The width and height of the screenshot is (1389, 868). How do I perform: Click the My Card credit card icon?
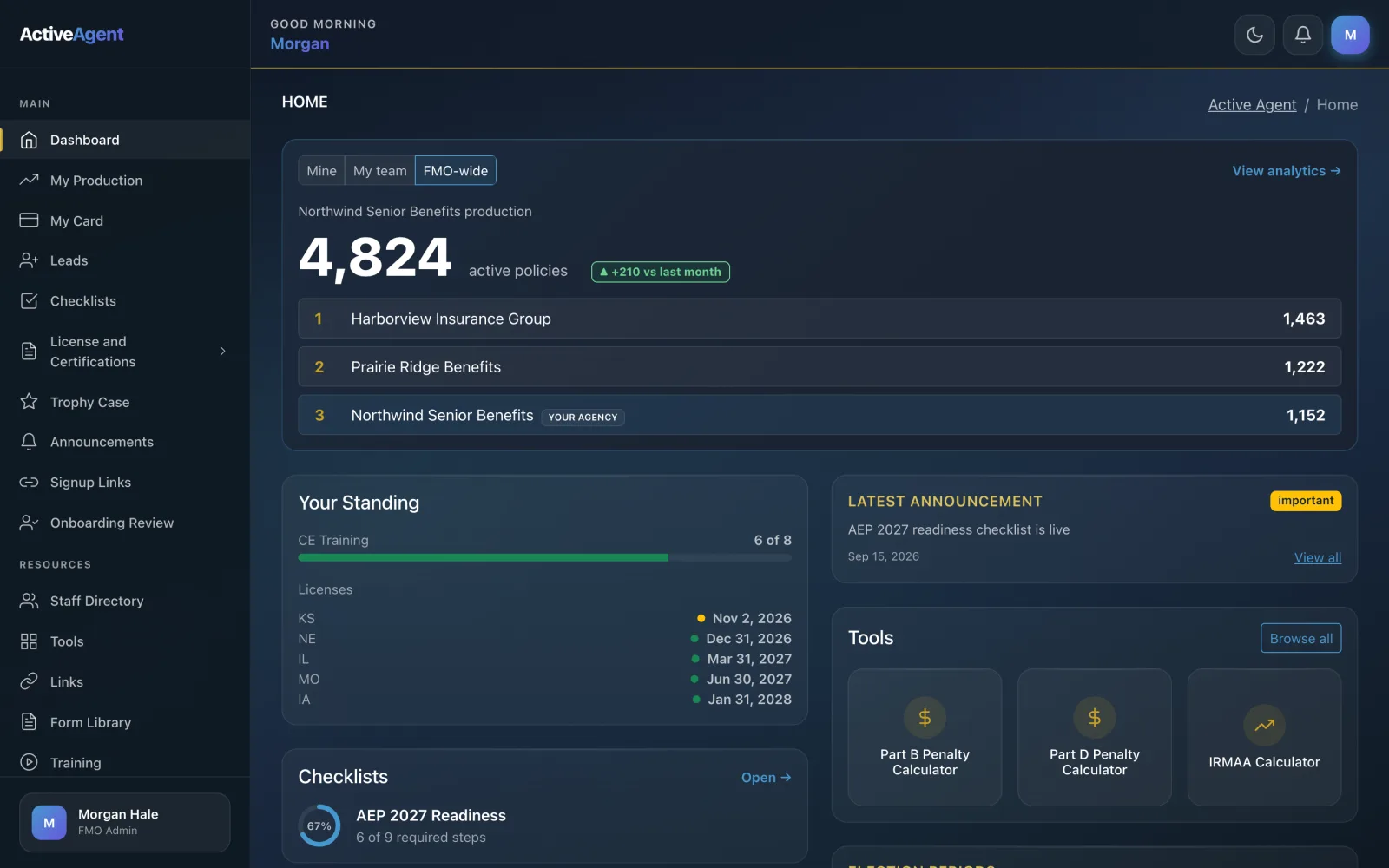tap(29, 220)
